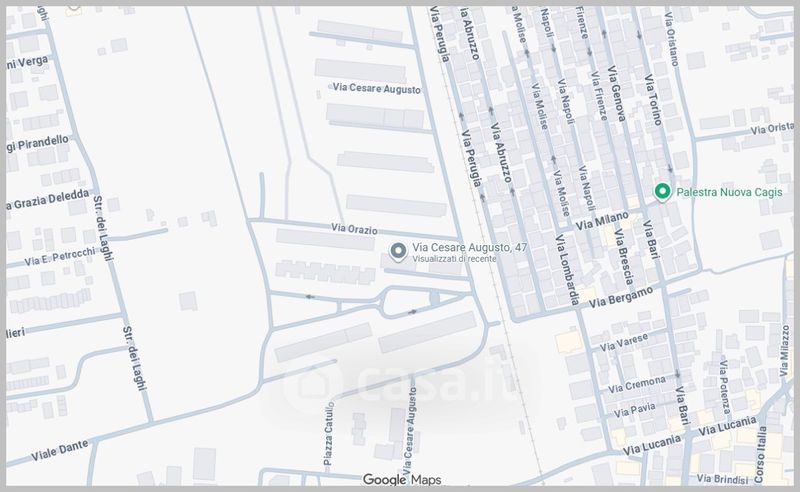Select the Via Cesare Augusto, 47 label
800x492 pixels.
tap(470, 247)
